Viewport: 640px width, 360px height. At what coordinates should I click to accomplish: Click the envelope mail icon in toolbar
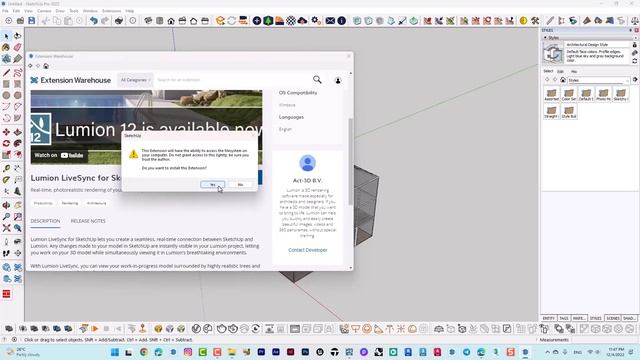(330, 21)
